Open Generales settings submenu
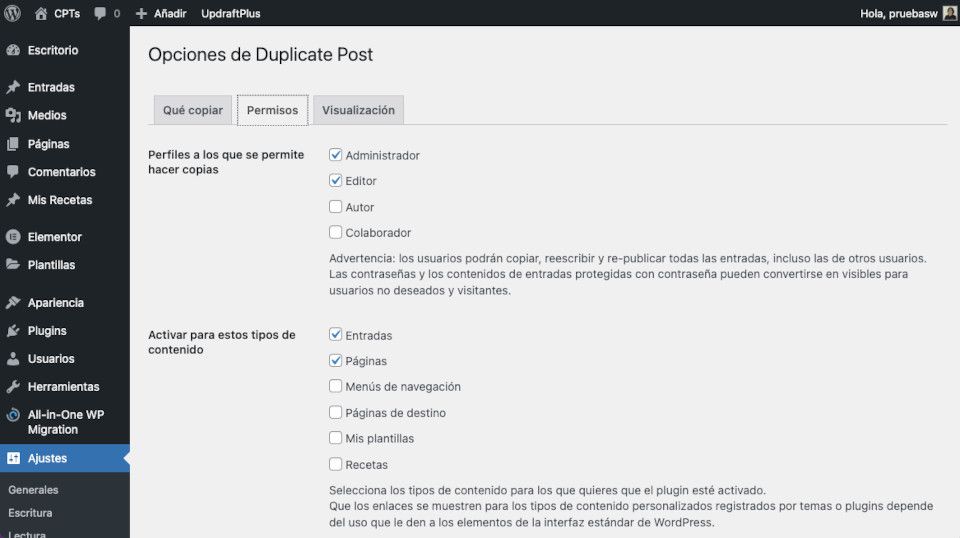 [33, 490]
